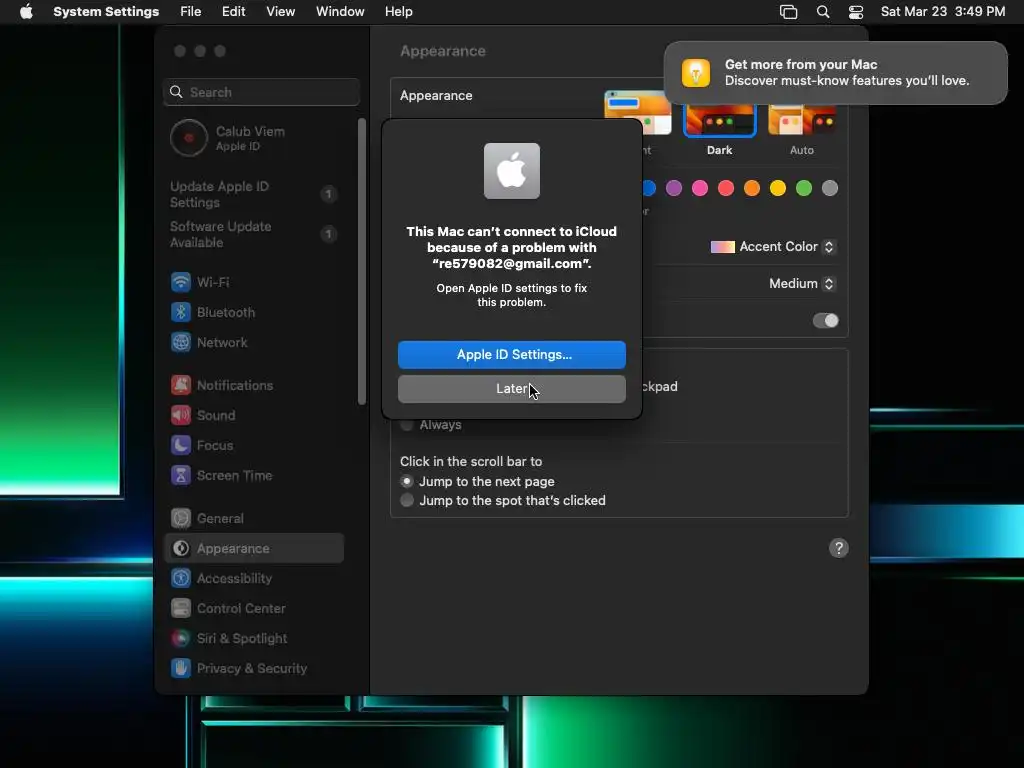The width and height of the screenshot is (1024, 768).
Task: Open the Wi-Fi settings icon
Action: (x=181, y=282)
